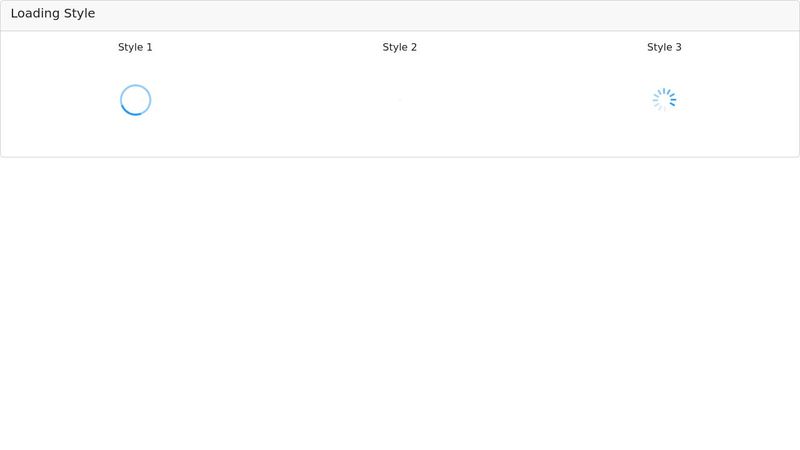Image resolution: width=800 pixels, height=450 pixels.
Task: Click the "Loading Style" panel title
Action: point(53,14)
